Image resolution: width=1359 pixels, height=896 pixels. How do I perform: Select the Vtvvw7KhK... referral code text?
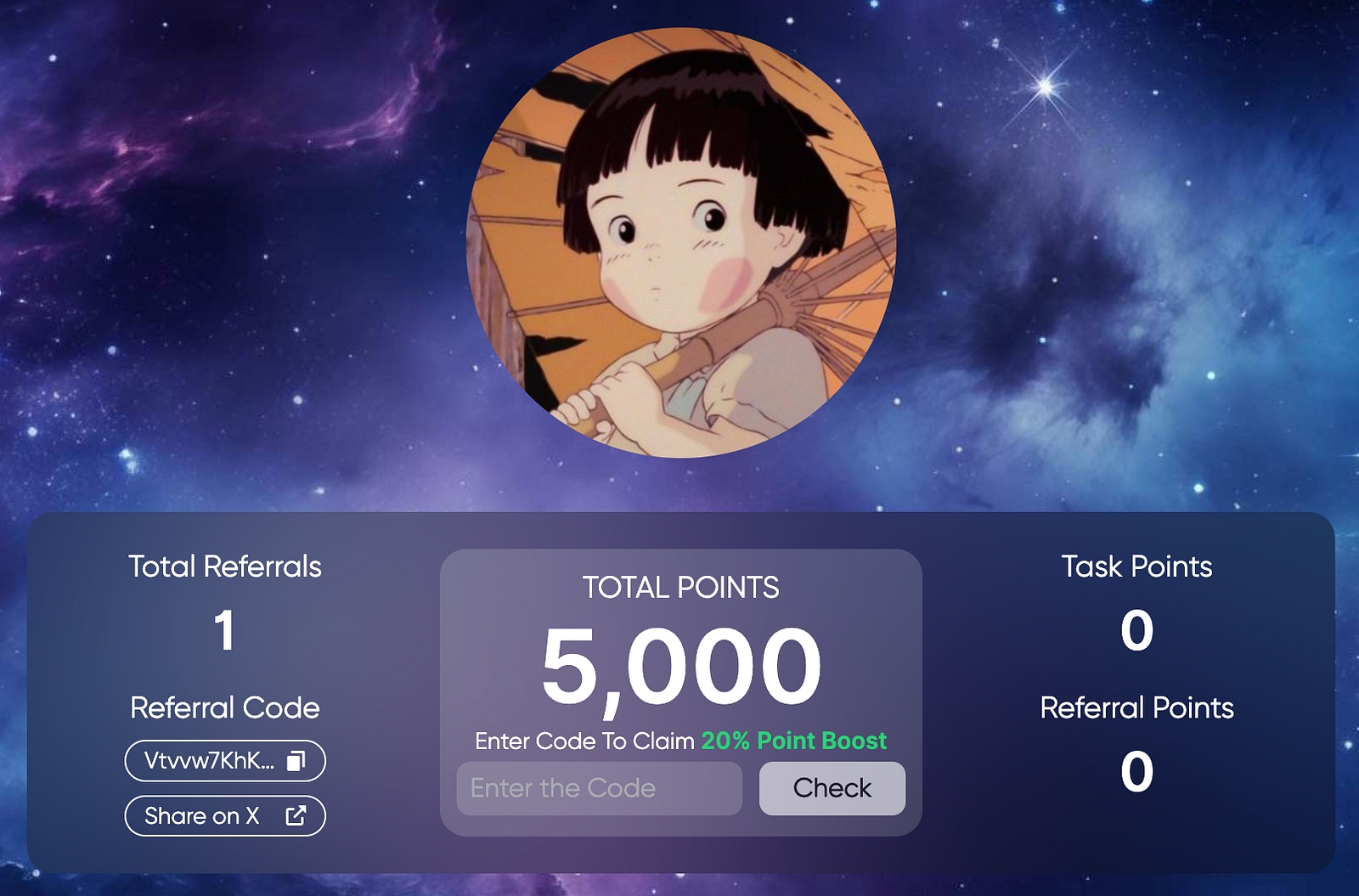(209, 761)
